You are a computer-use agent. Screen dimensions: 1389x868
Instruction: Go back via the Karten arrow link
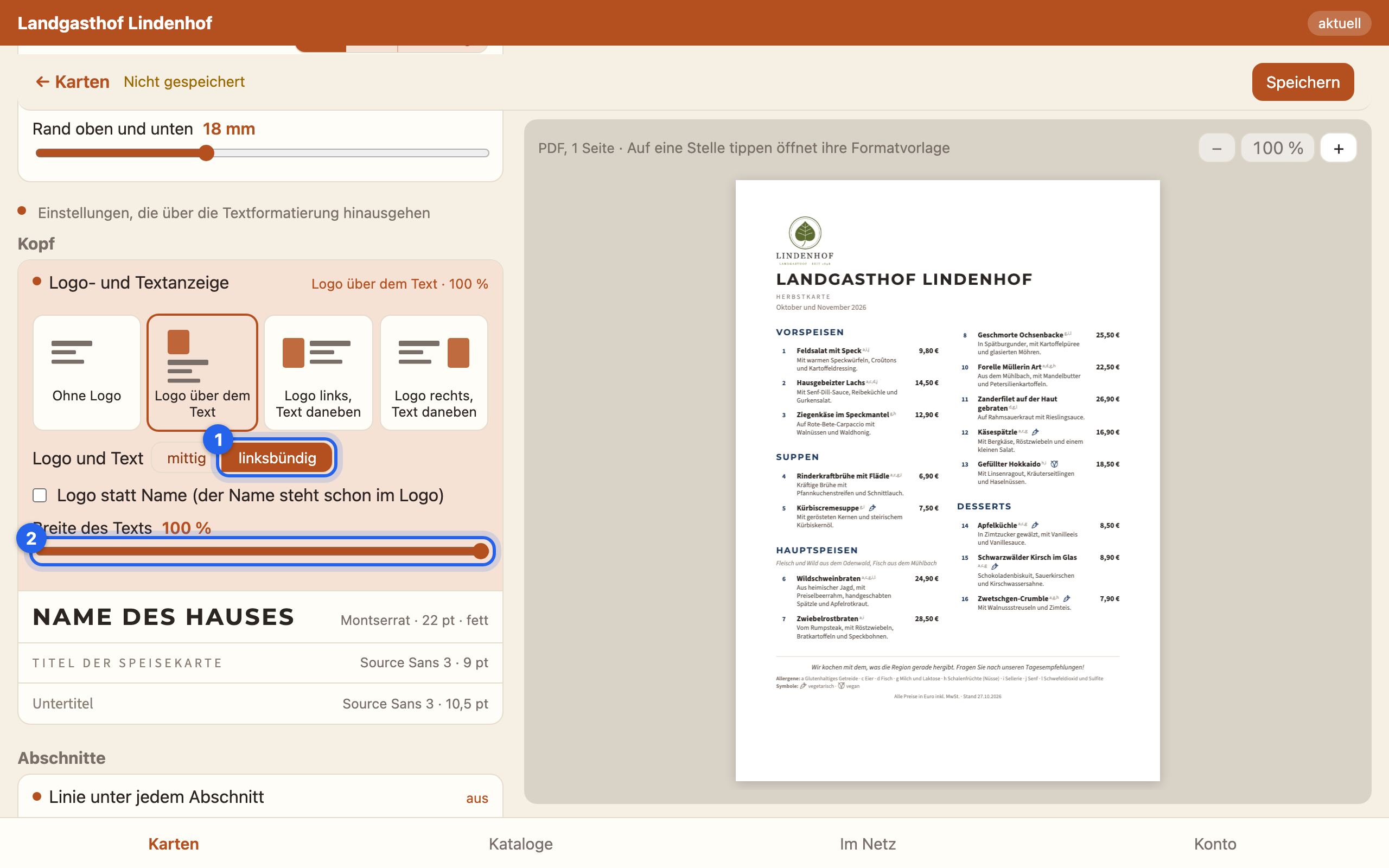pos(72,81)
